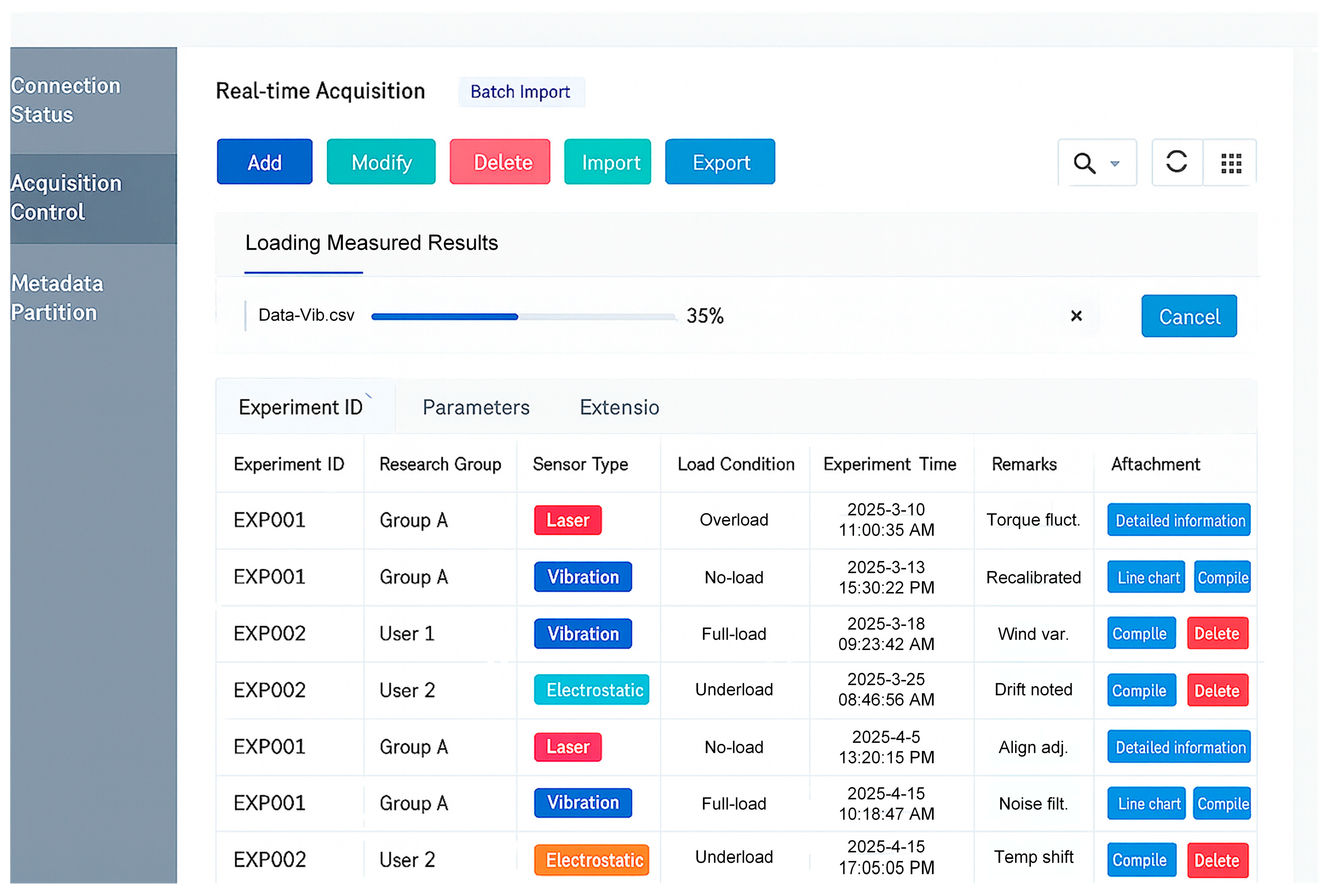The width and height of the screenshot is (1324, 896).
Task: Click the Data-Vib.csv file name
Action: [306, 315]
